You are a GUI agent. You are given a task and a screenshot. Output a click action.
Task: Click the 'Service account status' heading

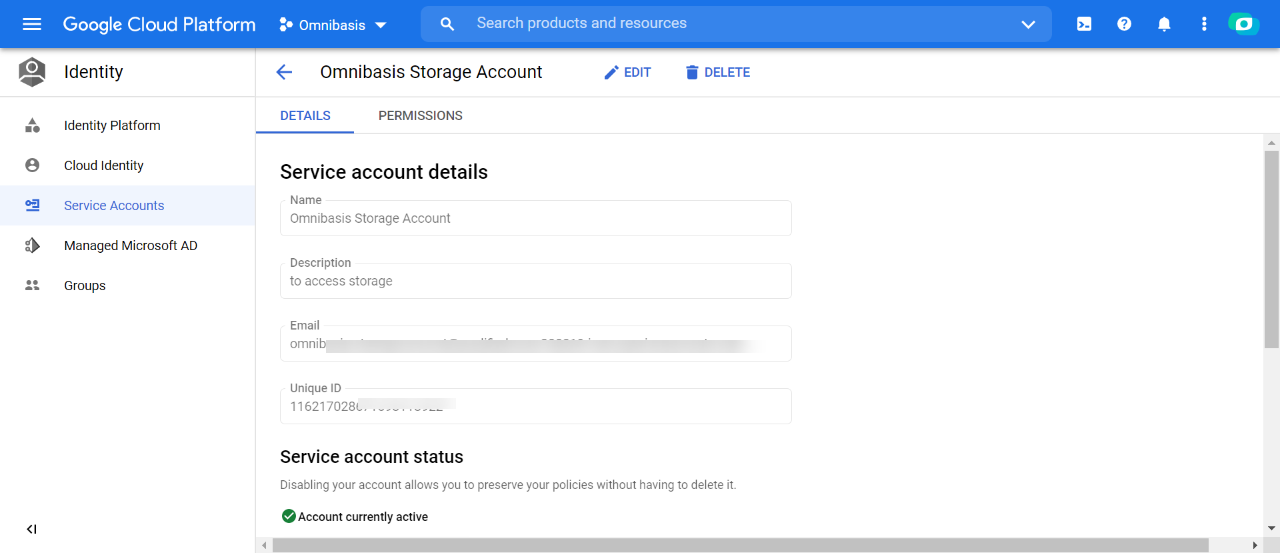[x=372, y=457]
